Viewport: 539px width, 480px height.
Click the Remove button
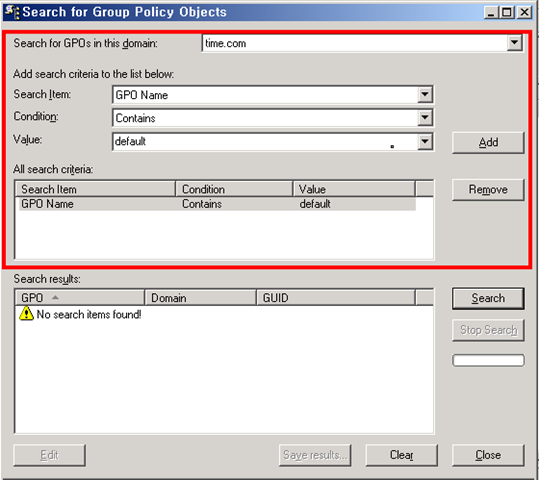tap(488, 189)
